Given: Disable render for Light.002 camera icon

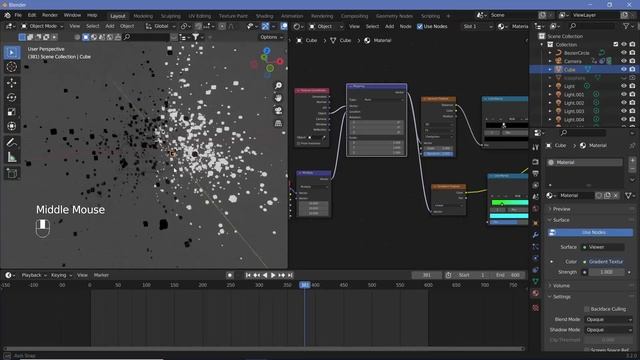Looking at the screenshot, I should coord(632,103).
